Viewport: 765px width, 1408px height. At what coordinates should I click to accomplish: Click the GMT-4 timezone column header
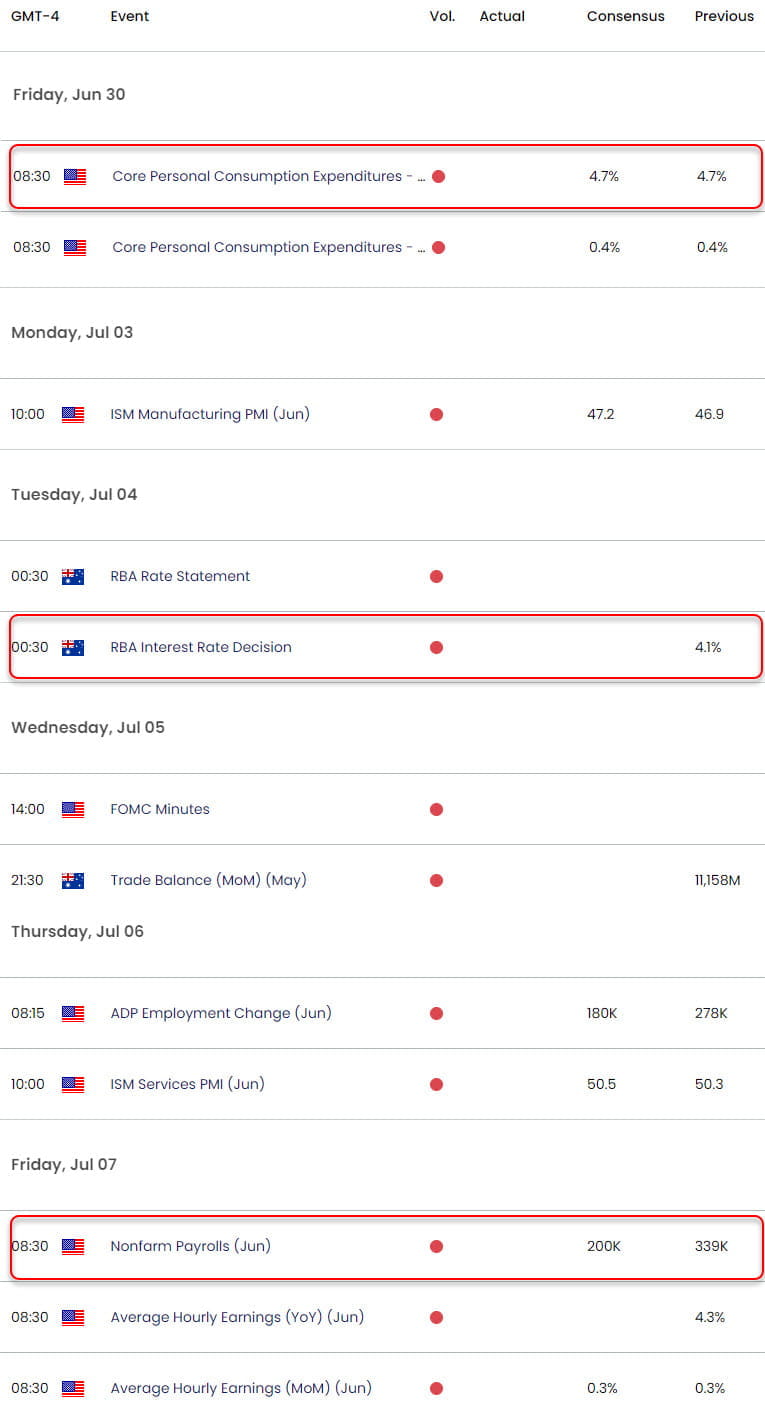[35, 16]
